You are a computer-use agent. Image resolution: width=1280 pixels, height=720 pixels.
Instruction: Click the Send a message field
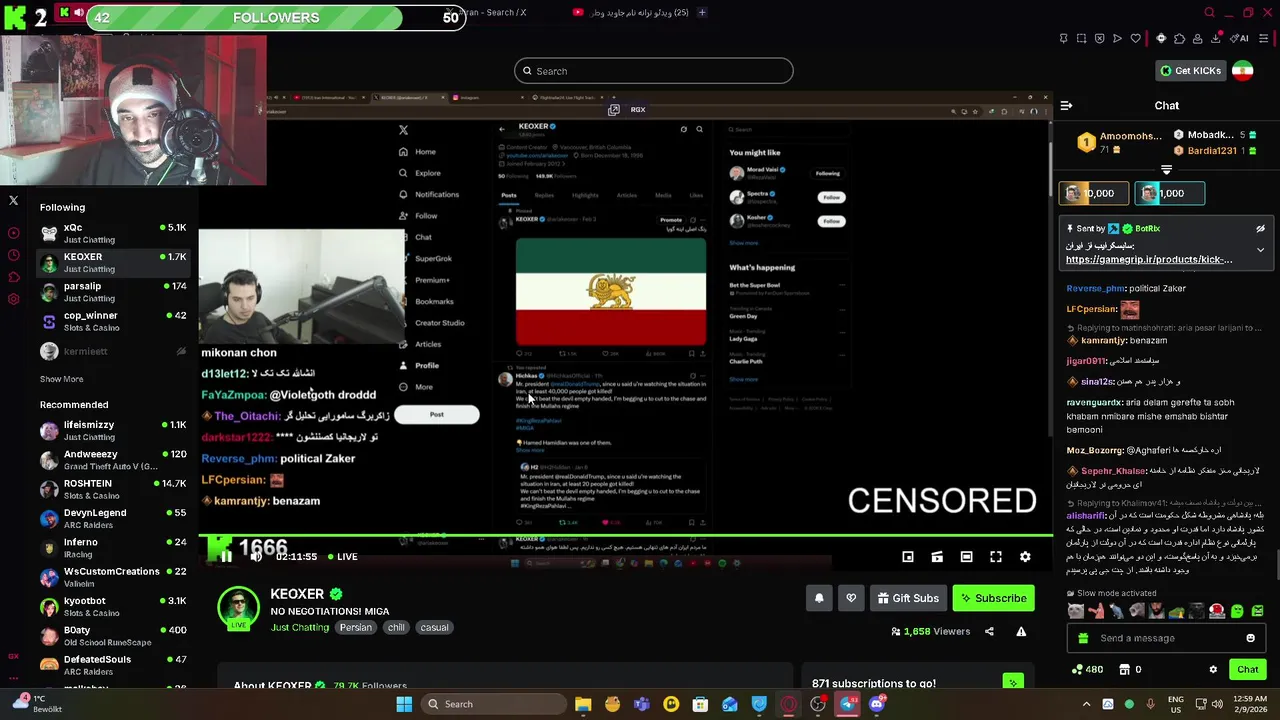pos(1166,638)
